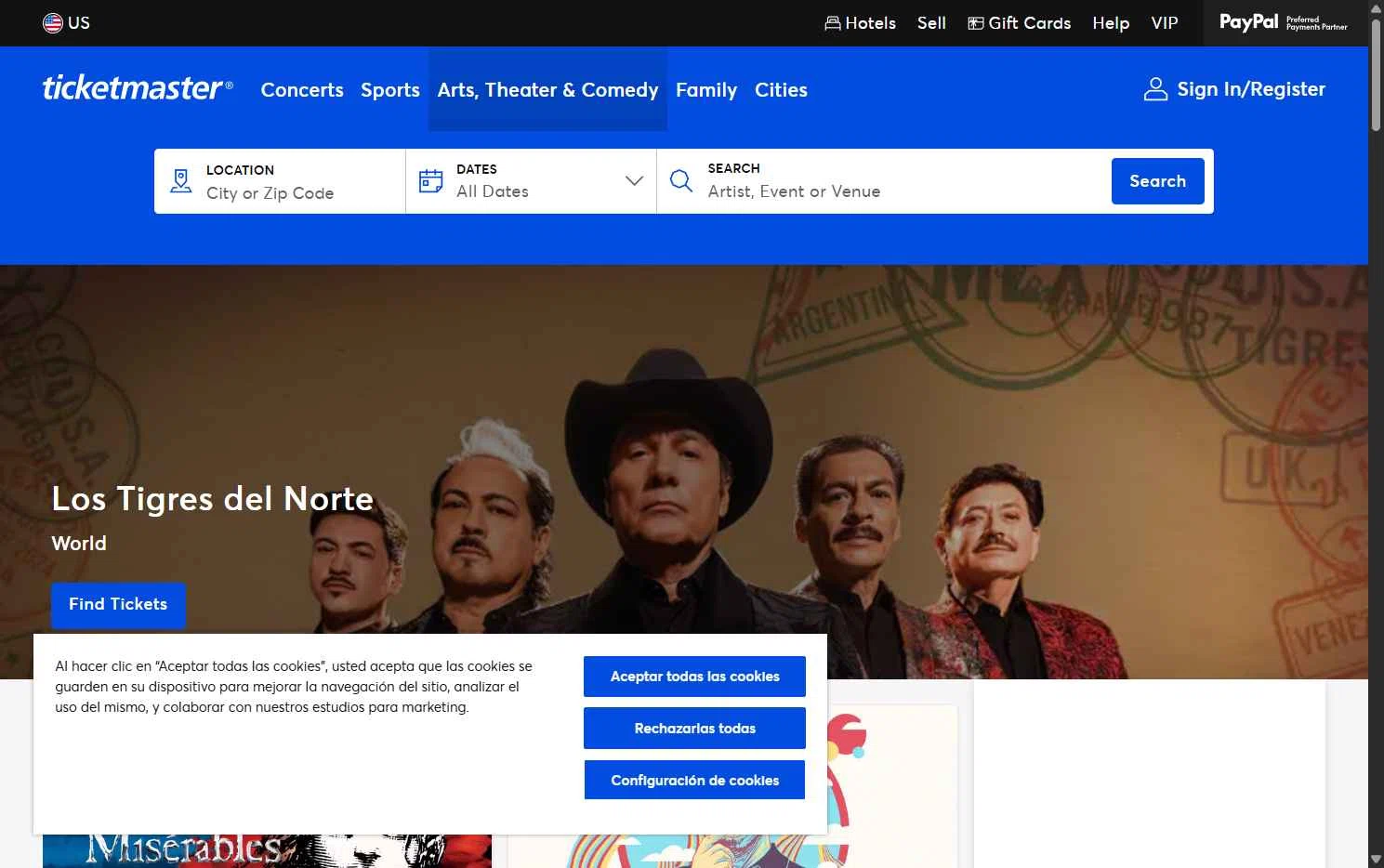
Task: Accept all cookies with Aceptar todas las cookies
Action: [x=694, y=677]
